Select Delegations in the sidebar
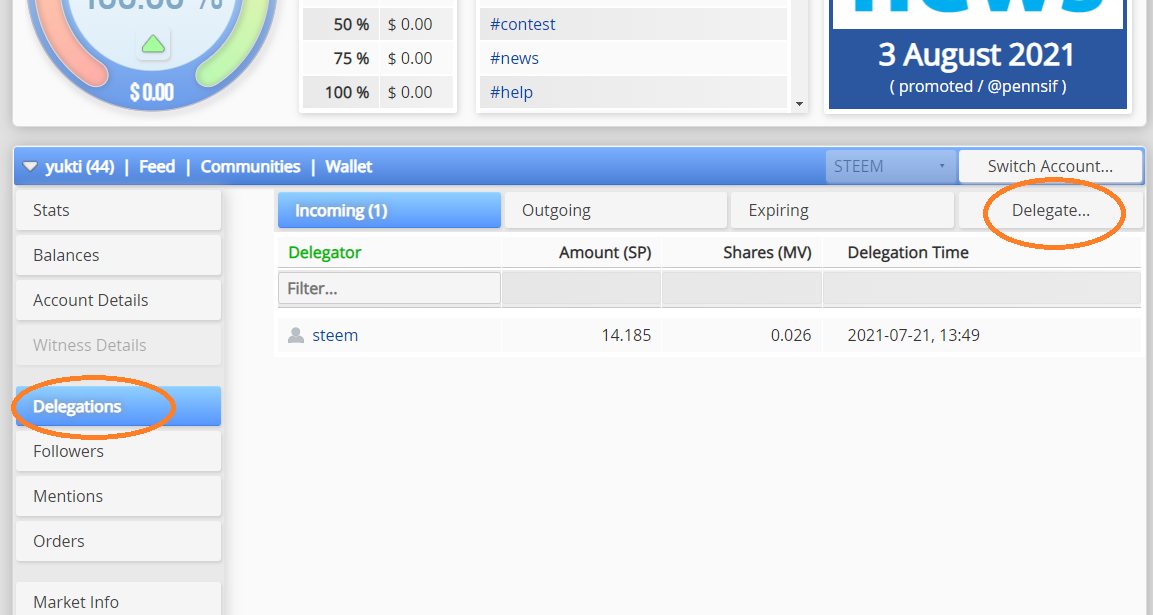1153x615 pixels. tap(118, 406)
